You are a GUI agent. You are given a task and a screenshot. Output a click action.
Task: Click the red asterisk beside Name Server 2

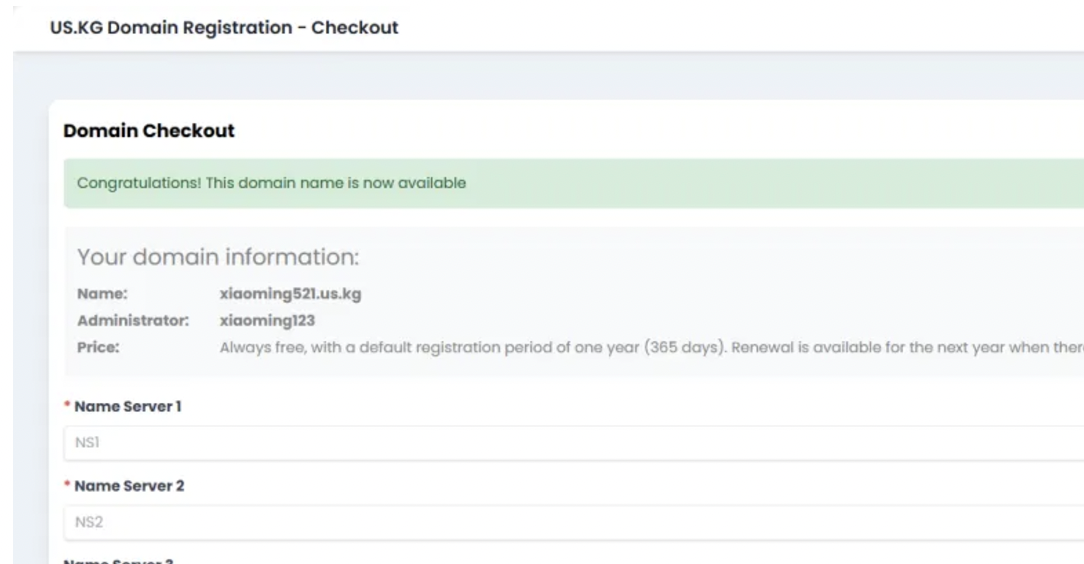[67, 484]
